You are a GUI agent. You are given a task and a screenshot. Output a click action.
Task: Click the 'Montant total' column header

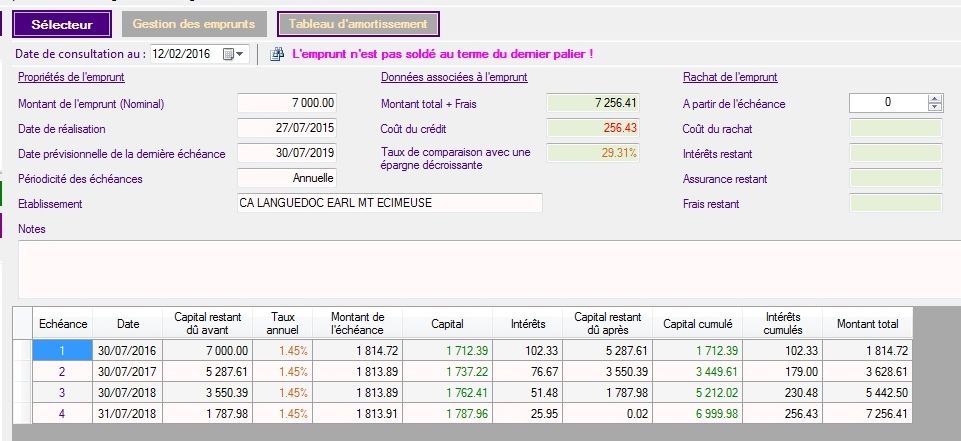point(867,324)
